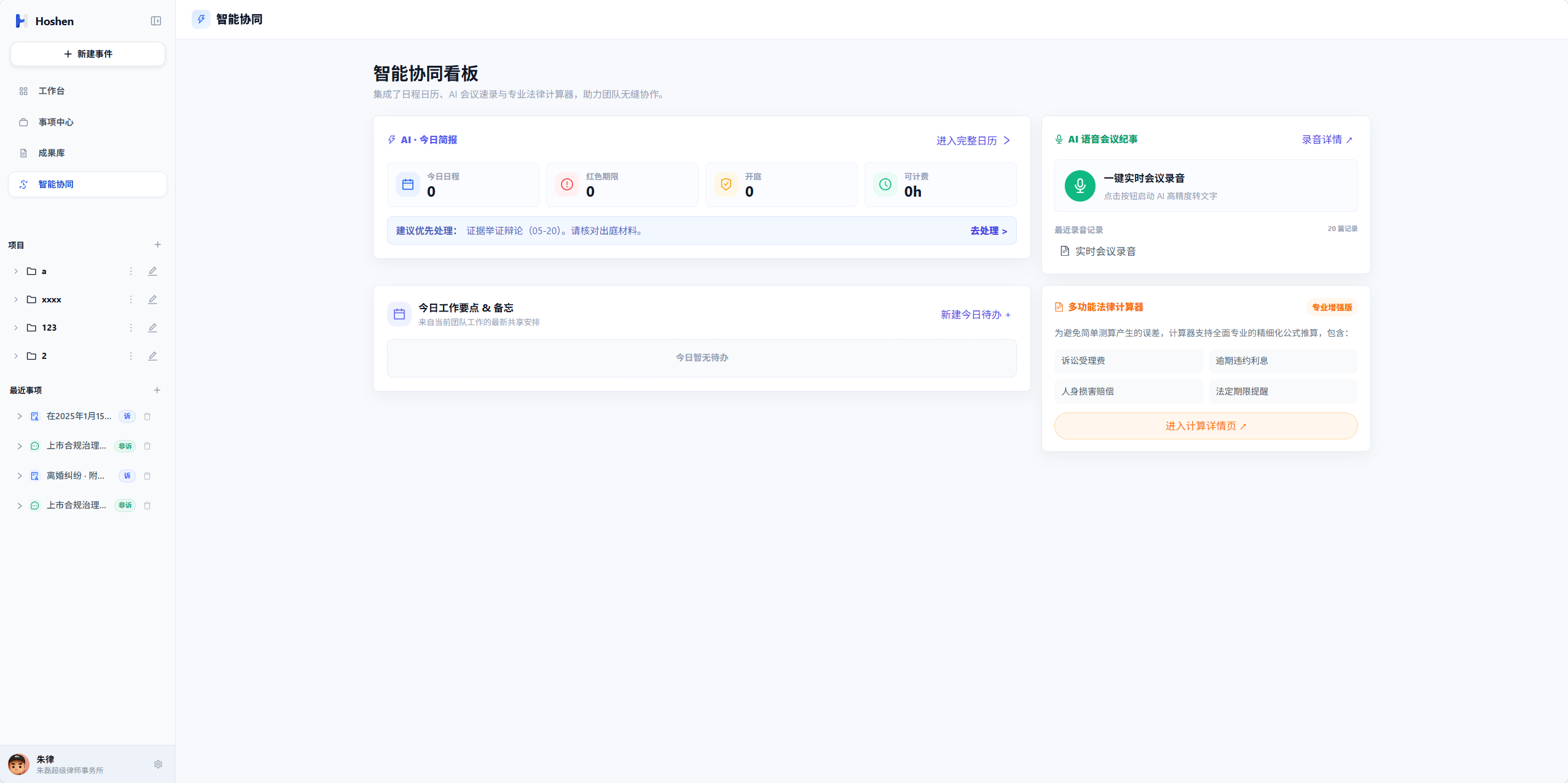Expand project folder xxxx
The height and width of the screenshot is (783, 1568).
point(16,299)
